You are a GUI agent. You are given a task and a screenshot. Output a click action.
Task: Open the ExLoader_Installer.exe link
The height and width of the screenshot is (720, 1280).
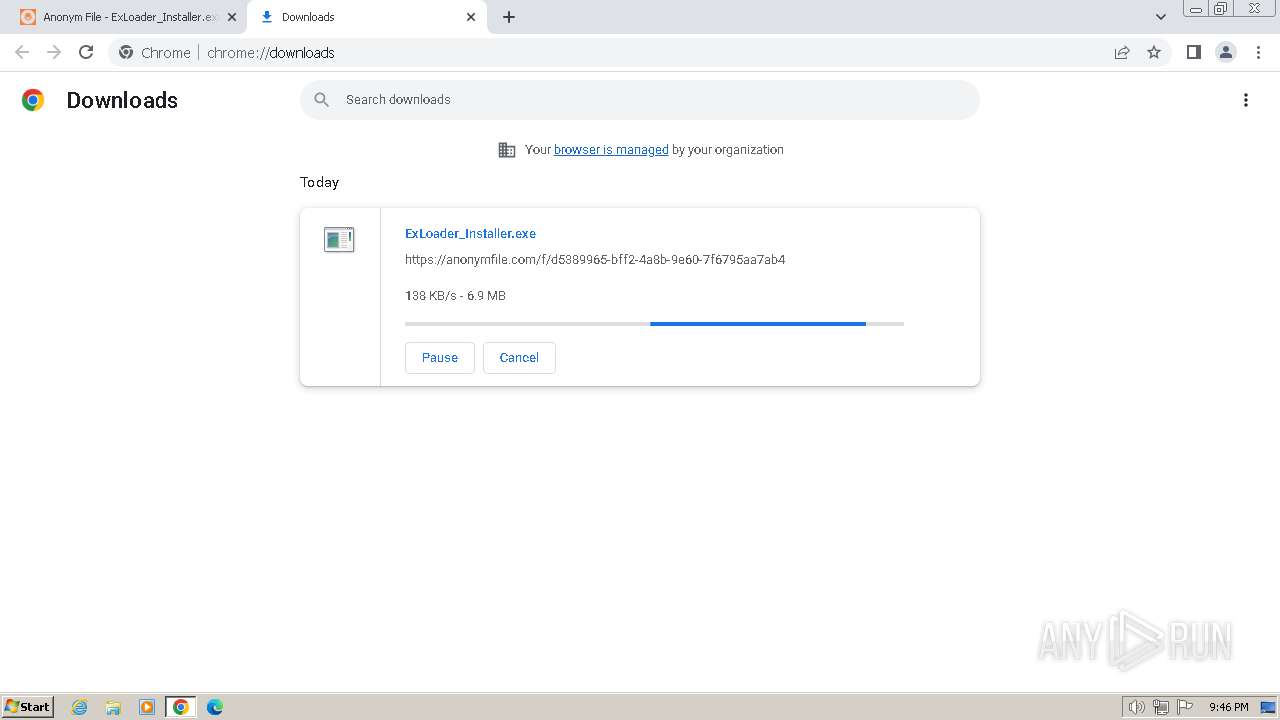470,233
